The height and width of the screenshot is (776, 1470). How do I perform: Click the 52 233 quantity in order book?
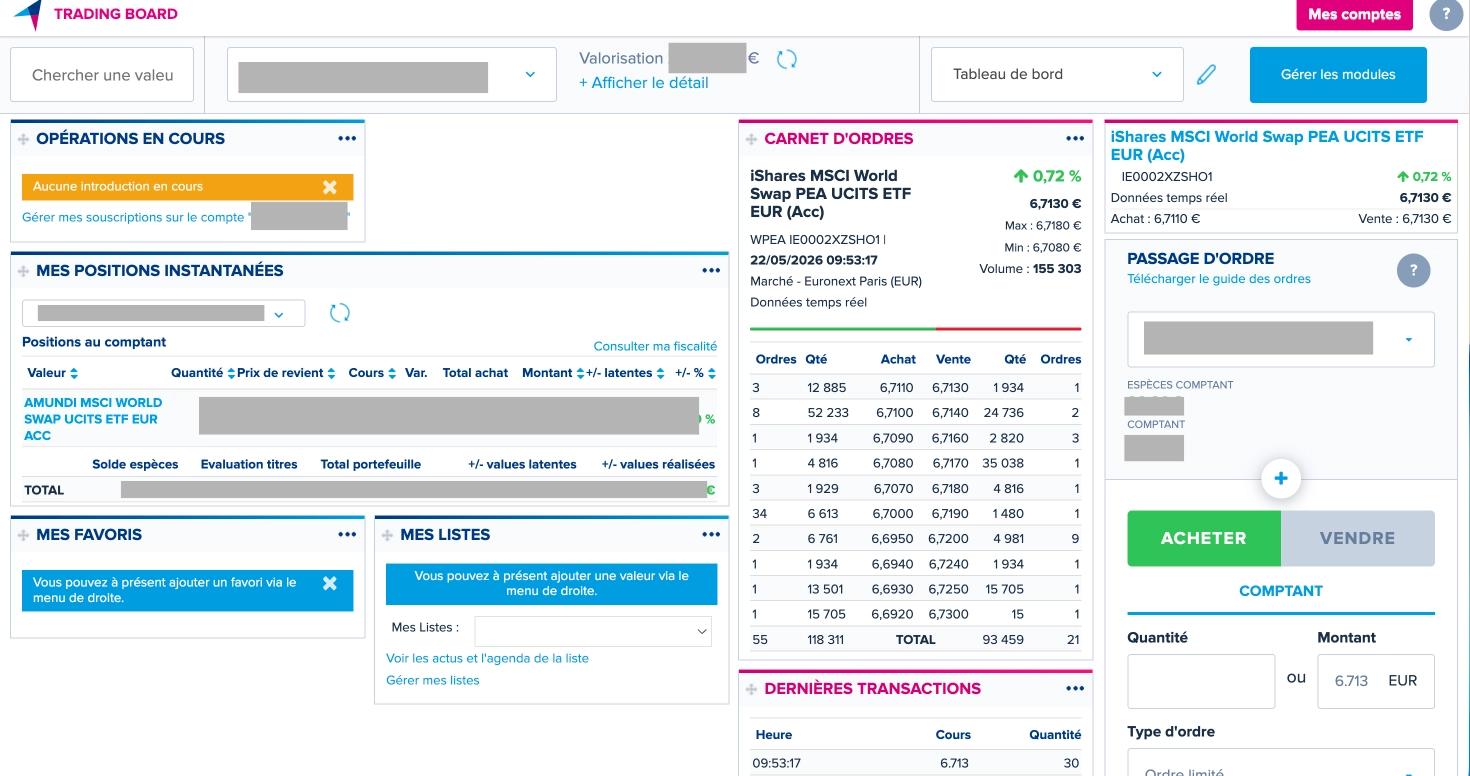coord(828,413)
